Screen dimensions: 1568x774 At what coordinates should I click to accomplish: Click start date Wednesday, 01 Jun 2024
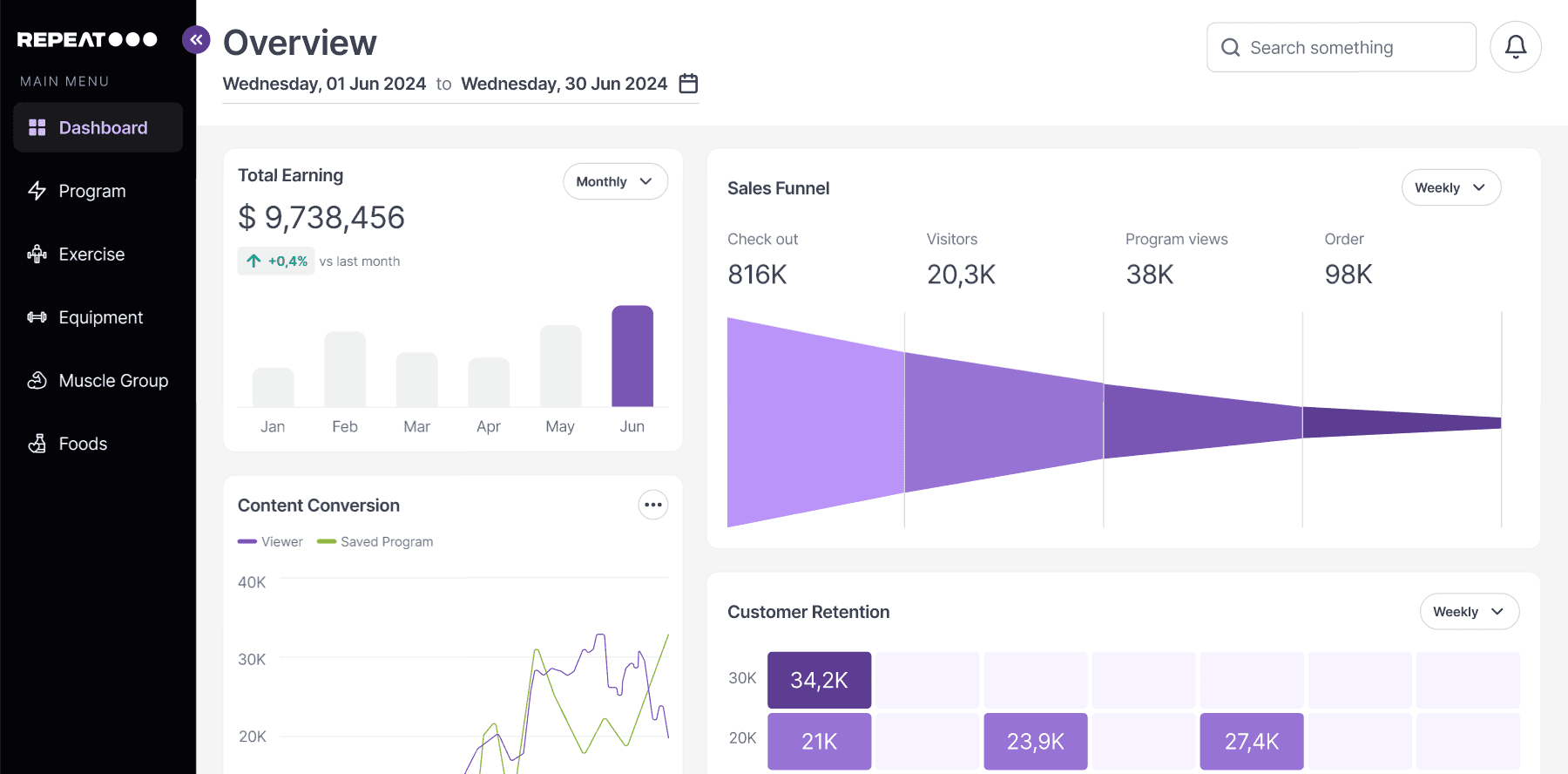click(324, 84)
